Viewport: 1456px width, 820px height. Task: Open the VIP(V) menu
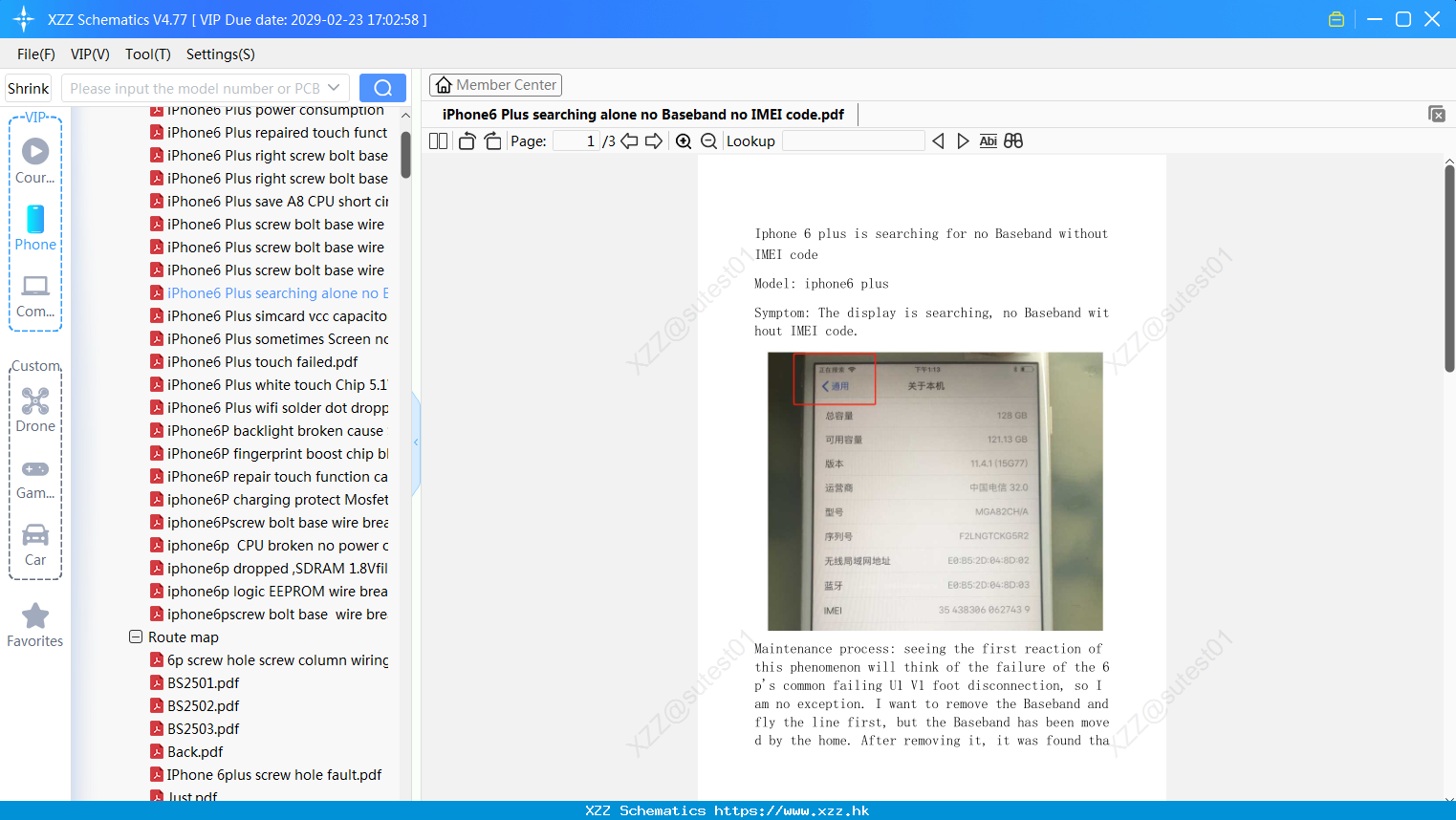click(x=90, y=54)
